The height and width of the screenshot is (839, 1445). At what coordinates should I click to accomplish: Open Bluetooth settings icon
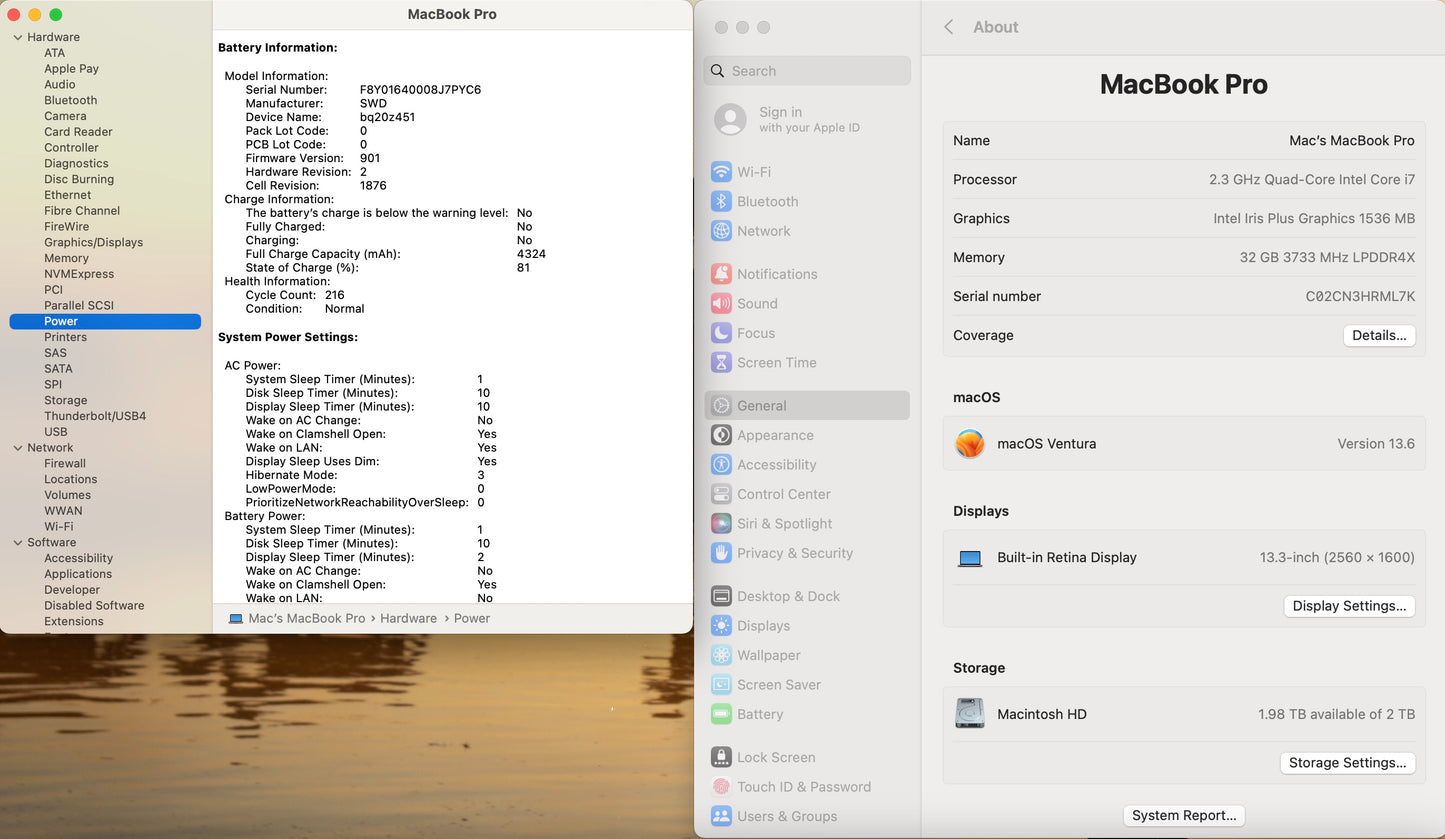tap(721, 202)
